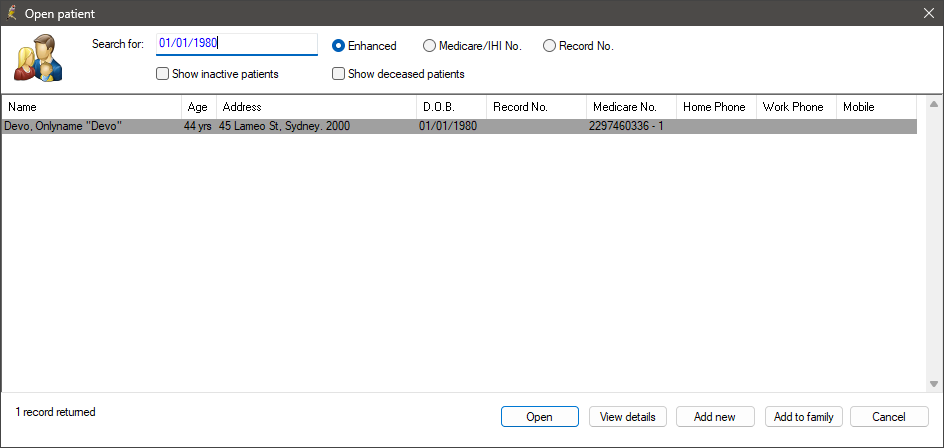Screen dimensions: 944x448
Task: Select the Enhanced search radio button
Action: coord(364,46)
